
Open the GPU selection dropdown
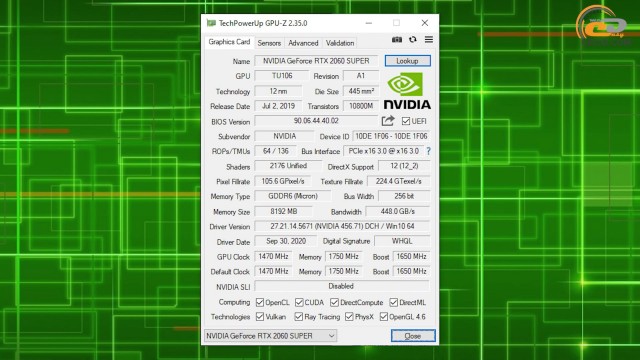tap(270, 336)
